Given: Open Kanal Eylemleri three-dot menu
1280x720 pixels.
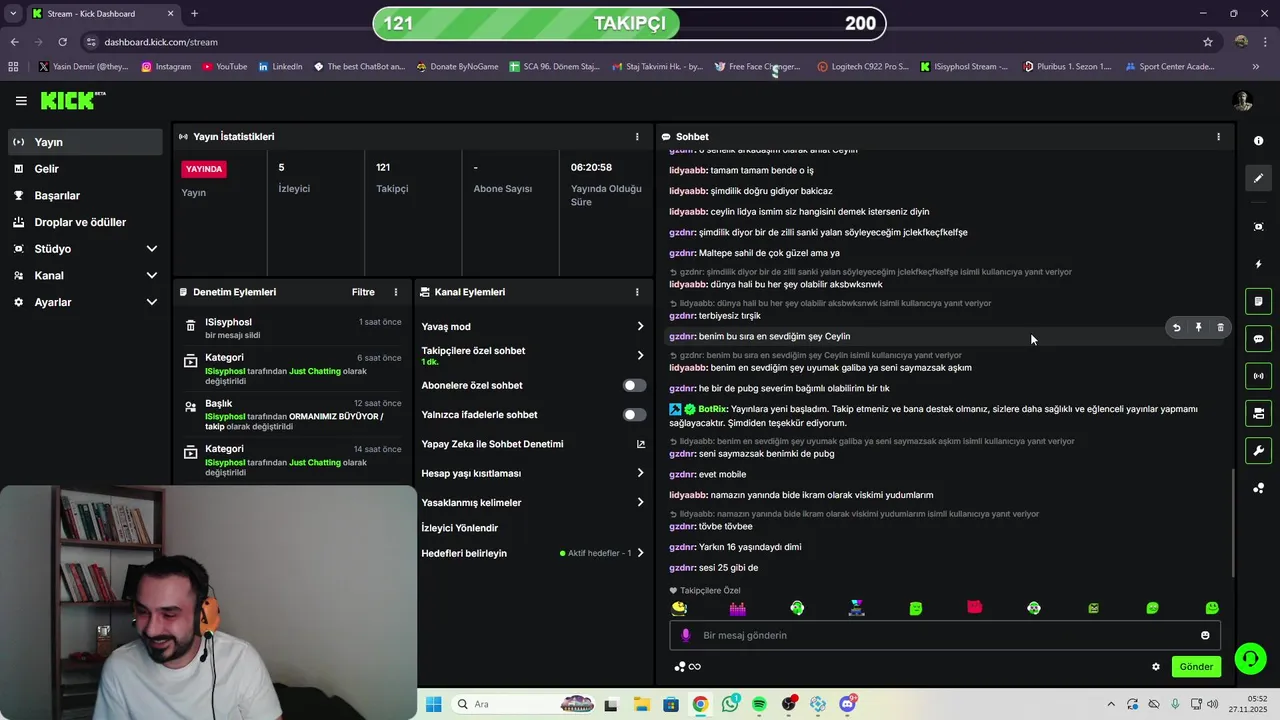Looking at the screenshot, I should pos(637,292).
